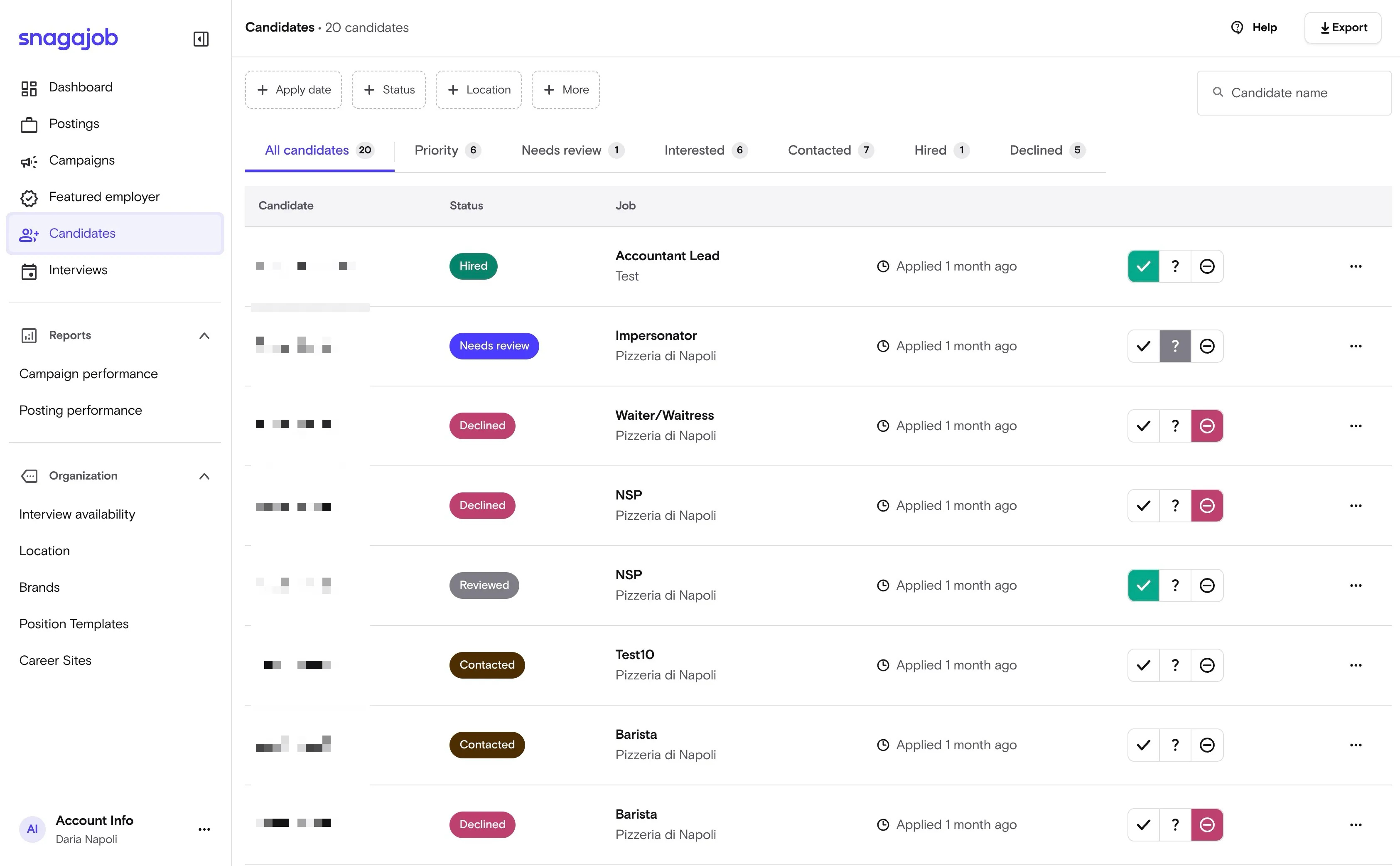Open Featured employer badge icon

point(29,198)
